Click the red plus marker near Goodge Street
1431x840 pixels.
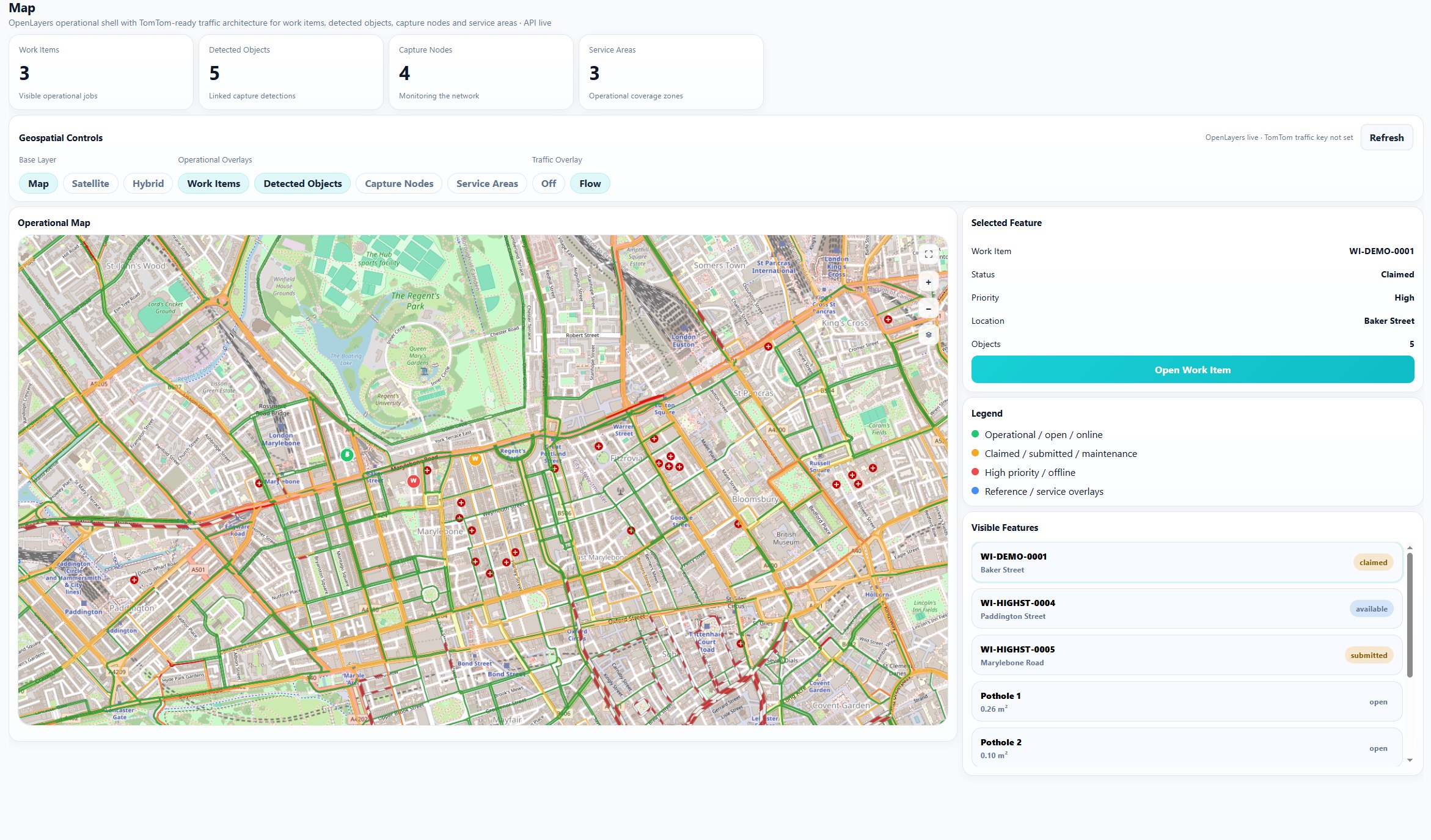point(631,530)
